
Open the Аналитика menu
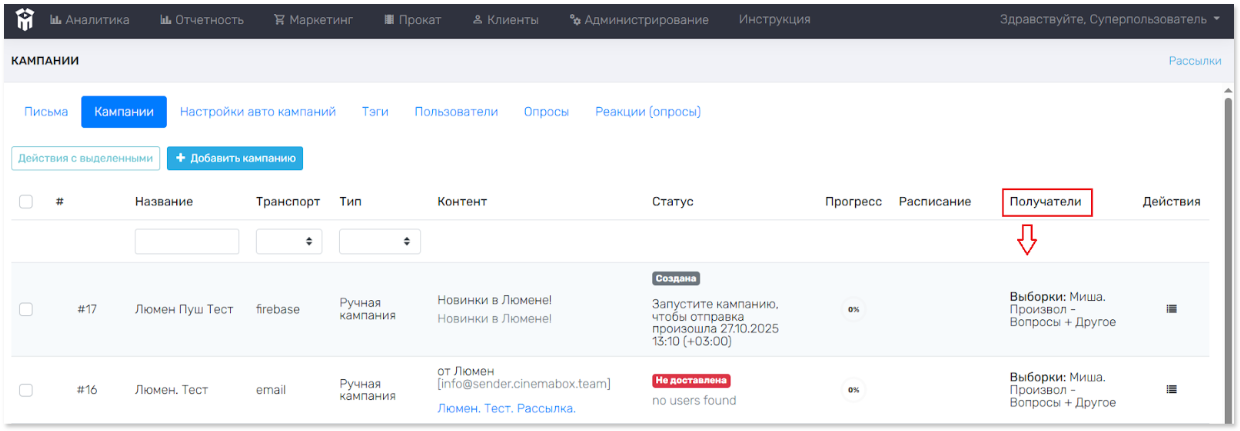coord(89,19)
